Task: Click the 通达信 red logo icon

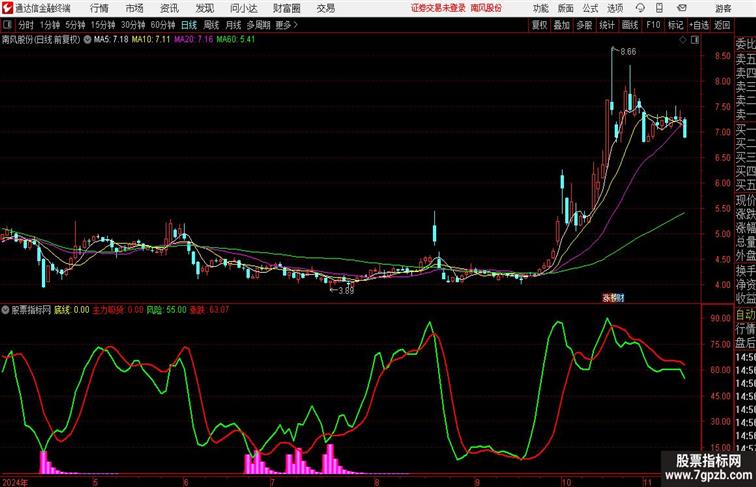Action: (7, 8)
